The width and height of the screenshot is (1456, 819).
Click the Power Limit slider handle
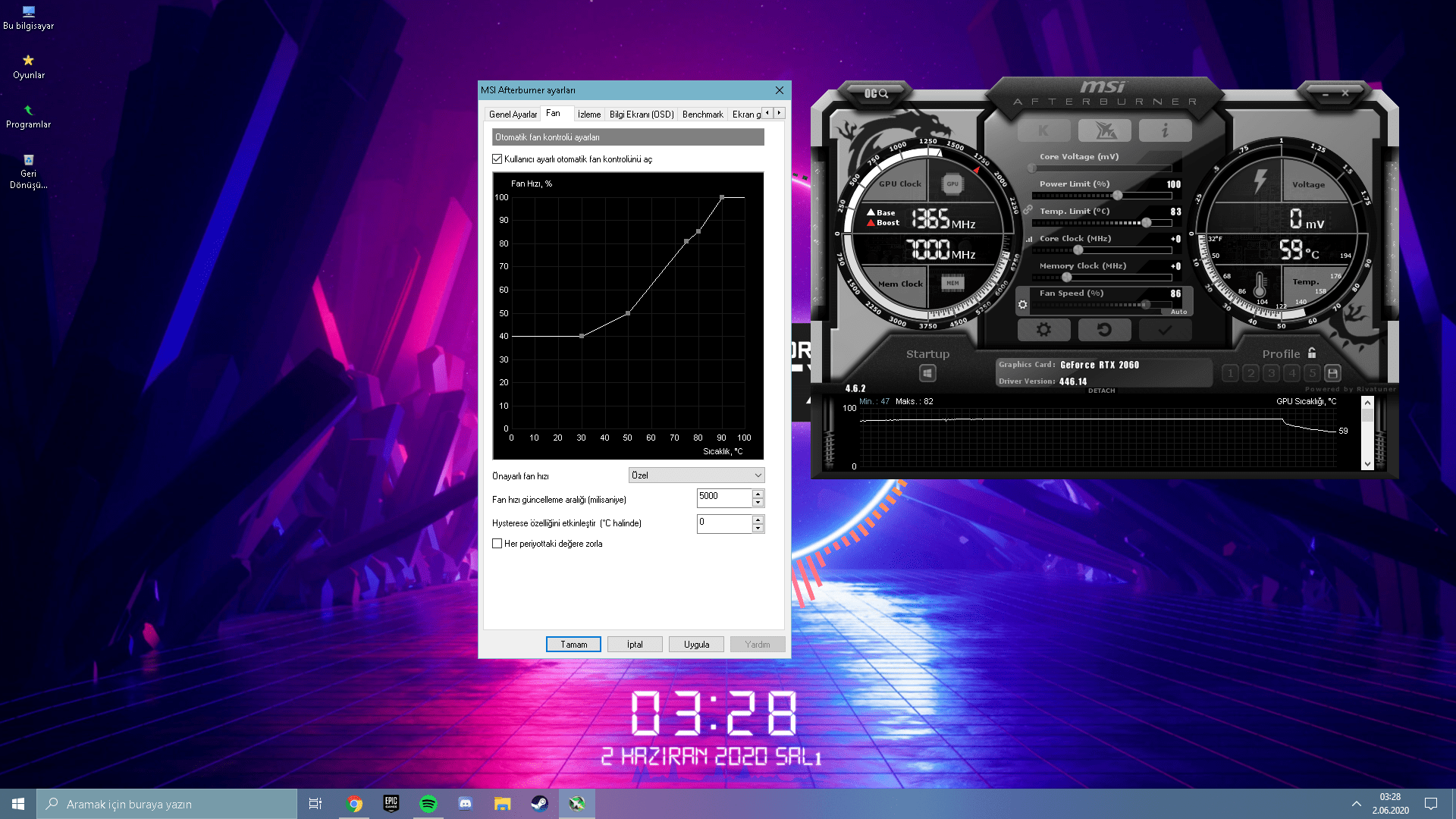pos(1117,196)
